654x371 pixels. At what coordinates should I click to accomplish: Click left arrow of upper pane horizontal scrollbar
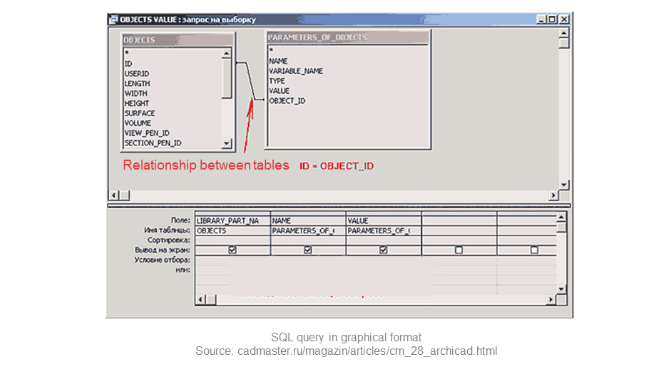[x=114, y=195]
